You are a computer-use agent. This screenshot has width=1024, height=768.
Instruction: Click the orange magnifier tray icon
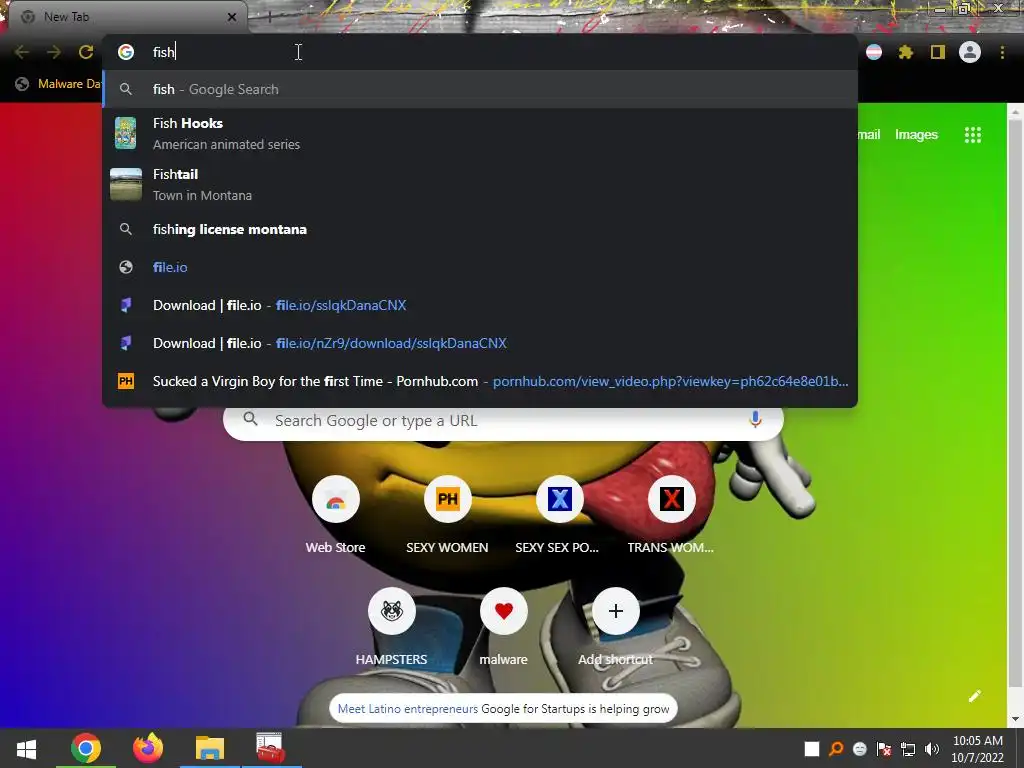(836, 749)
